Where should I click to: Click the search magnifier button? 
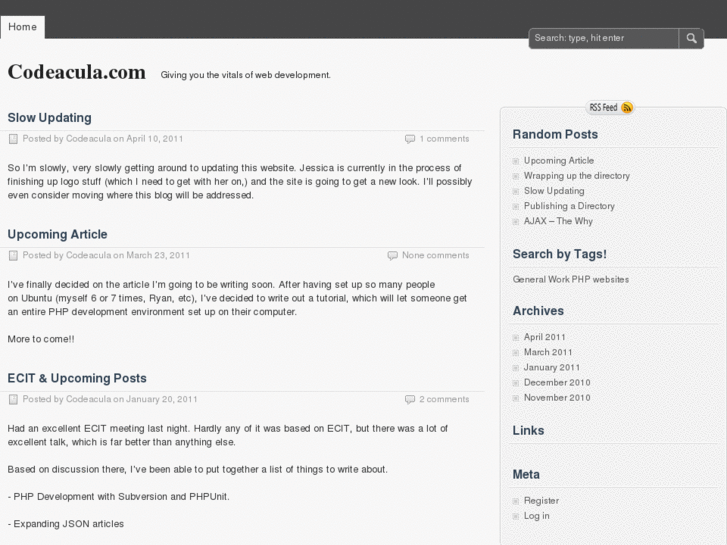(x=692, y=38)
